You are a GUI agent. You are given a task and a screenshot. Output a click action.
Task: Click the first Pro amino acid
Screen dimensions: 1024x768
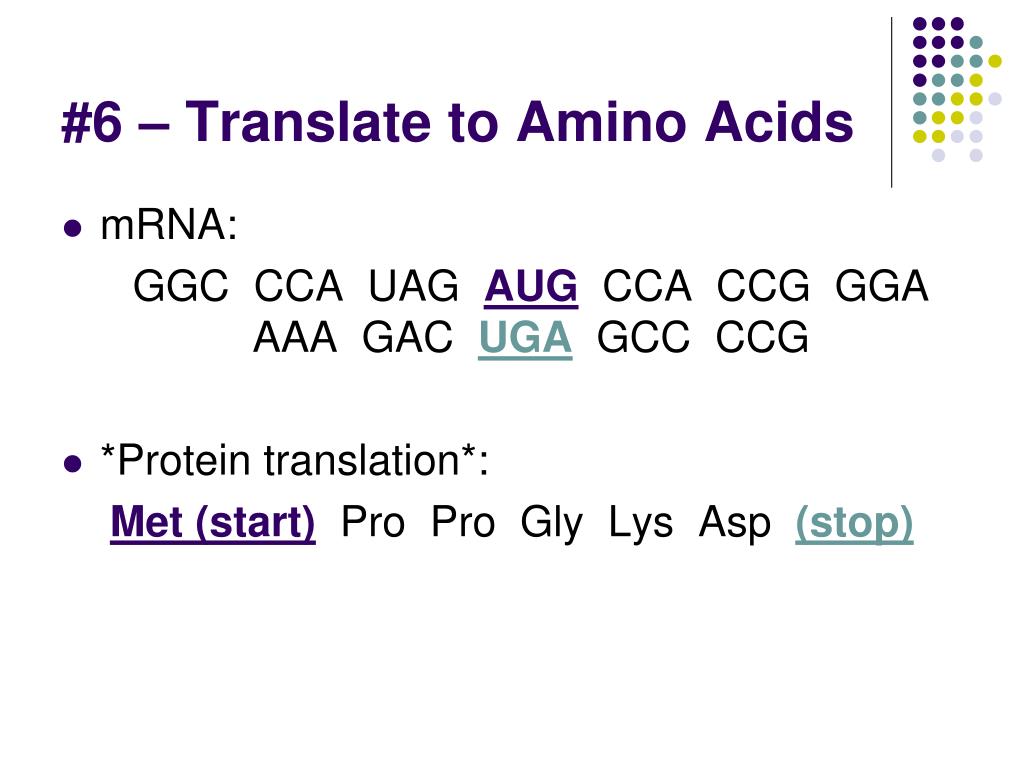[x=373, y=522]
